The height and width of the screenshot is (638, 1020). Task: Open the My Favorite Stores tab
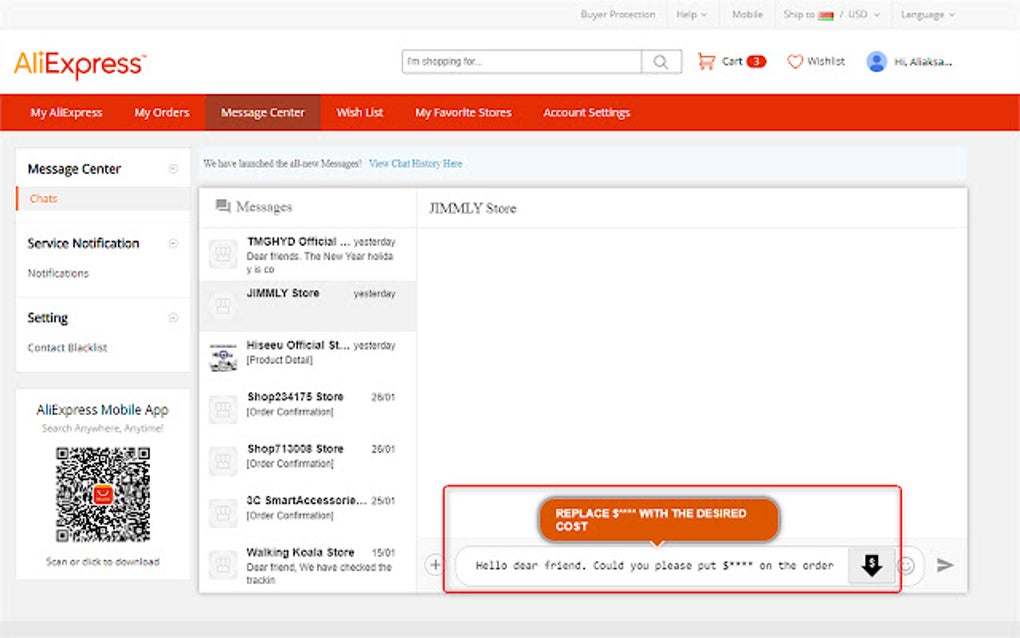pyautogui.click(x=463, y=113)
